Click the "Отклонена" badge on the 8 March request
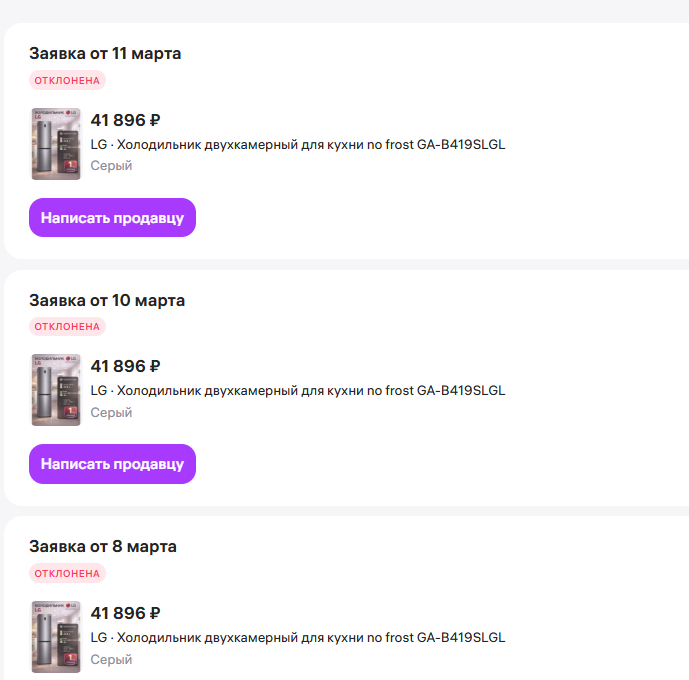Screen dimensions: 689x680 pyautogui.click(x=67, y=573)
